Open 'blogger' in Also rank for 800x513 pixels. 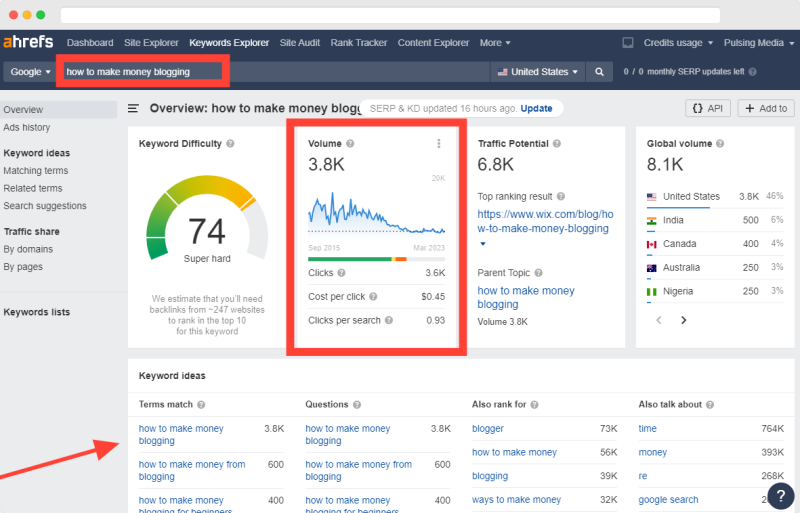click(x=488, y=429)
